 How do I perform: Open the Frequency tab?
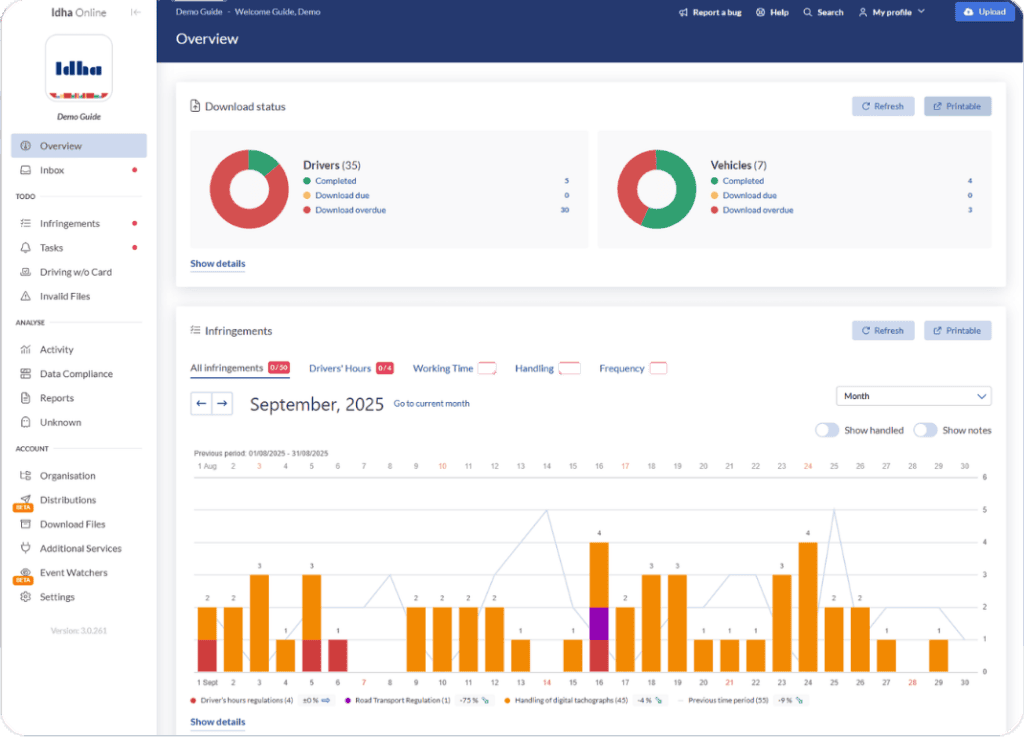tap(633, 368)
